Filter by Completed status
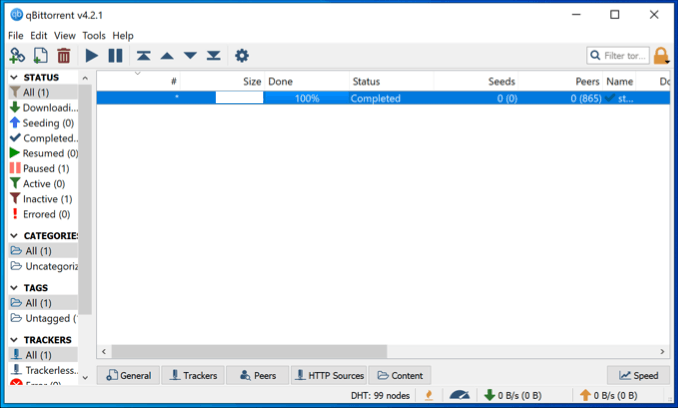 (x=43, y=138)
